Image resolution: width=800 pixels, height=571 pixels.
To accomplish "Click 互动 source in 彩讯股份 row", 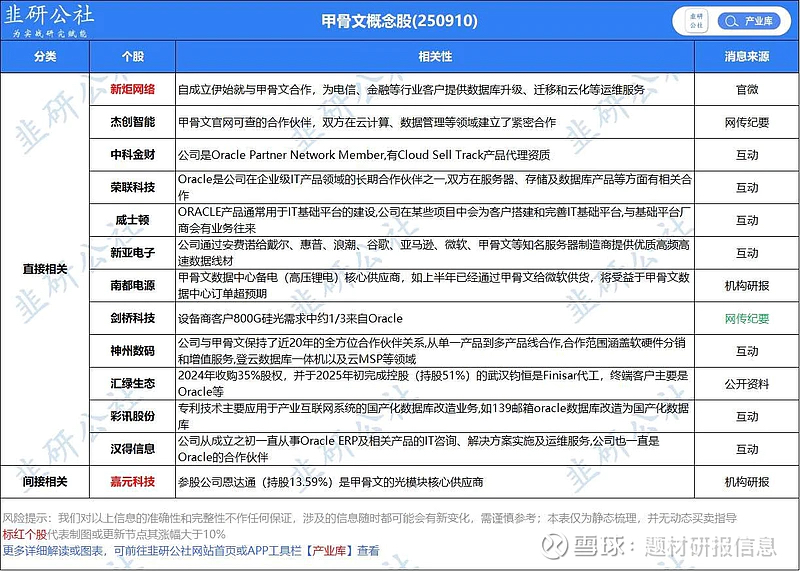I will coord(747,416).
